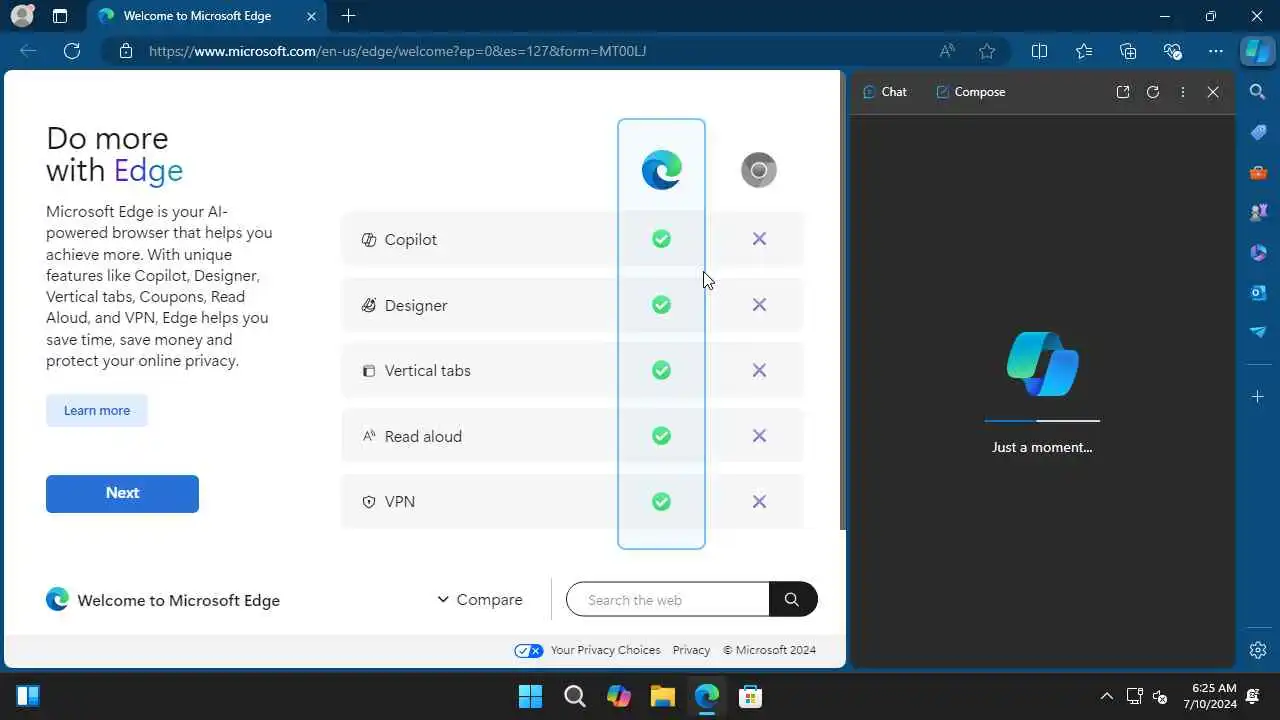Image resolution: width=1280 pixels, height=720 pixels.
Task: Open Copilot in new tab link icon
Action: tap(1123, 92)
